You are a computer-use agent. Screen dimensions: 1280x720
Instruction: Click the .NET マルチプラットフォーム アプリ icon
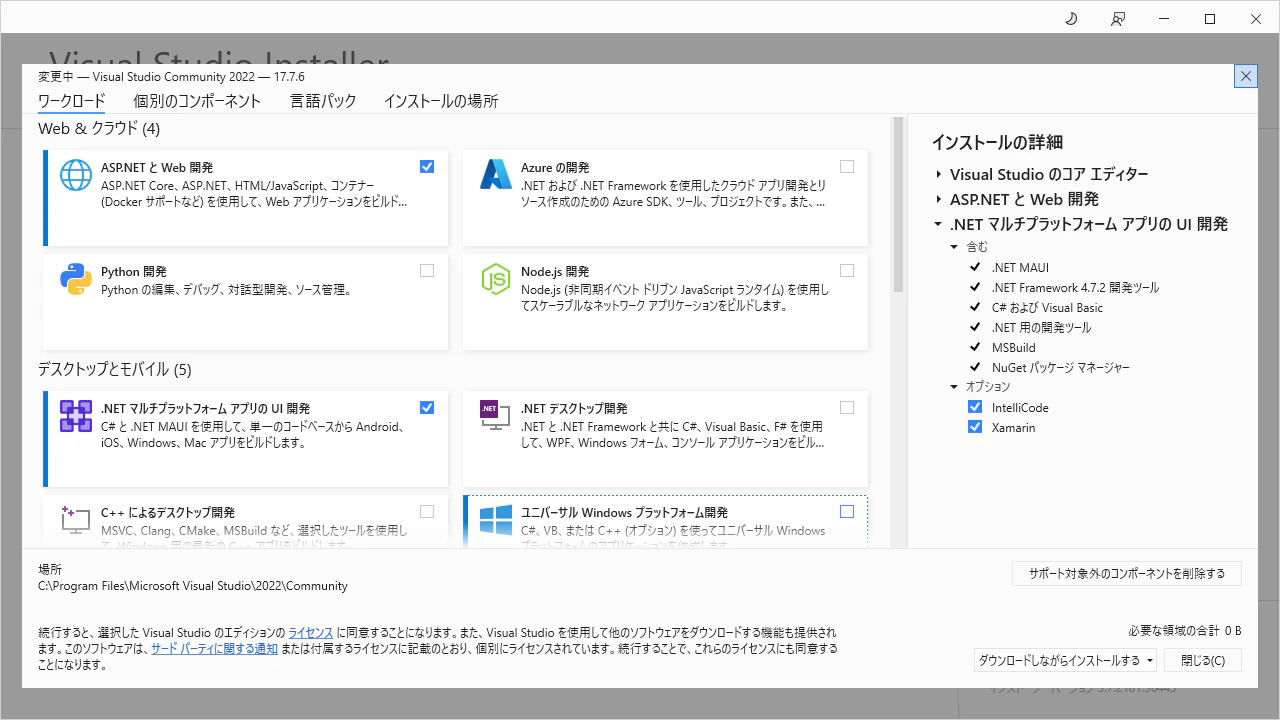coord(76,416)
